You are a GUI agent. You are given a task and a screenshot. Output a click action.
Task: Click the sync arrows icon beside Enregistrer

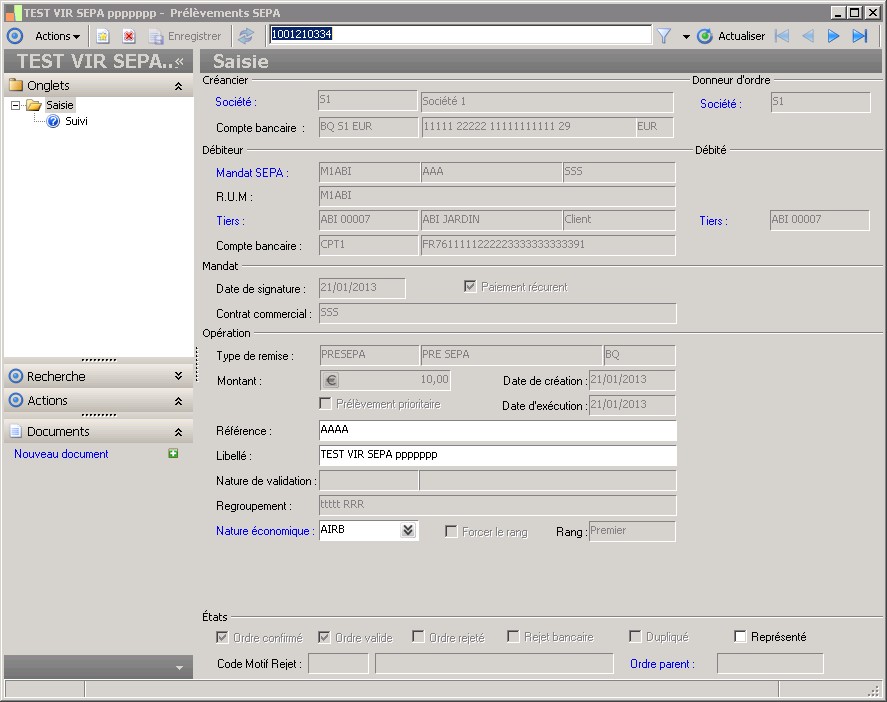pos(246,36)
